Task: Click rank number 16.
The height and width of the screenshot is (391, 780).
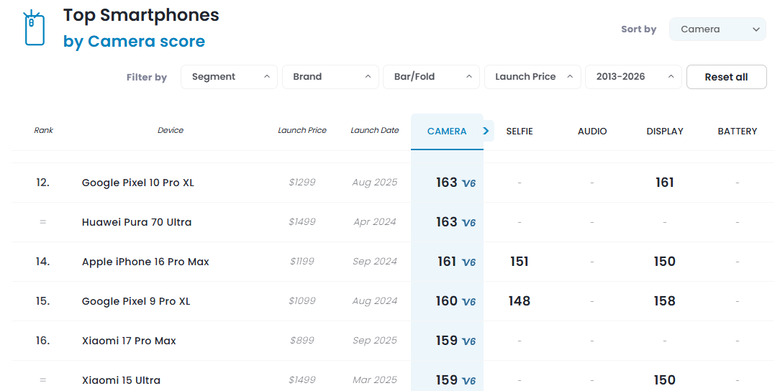Action: [x=43, y=341]
